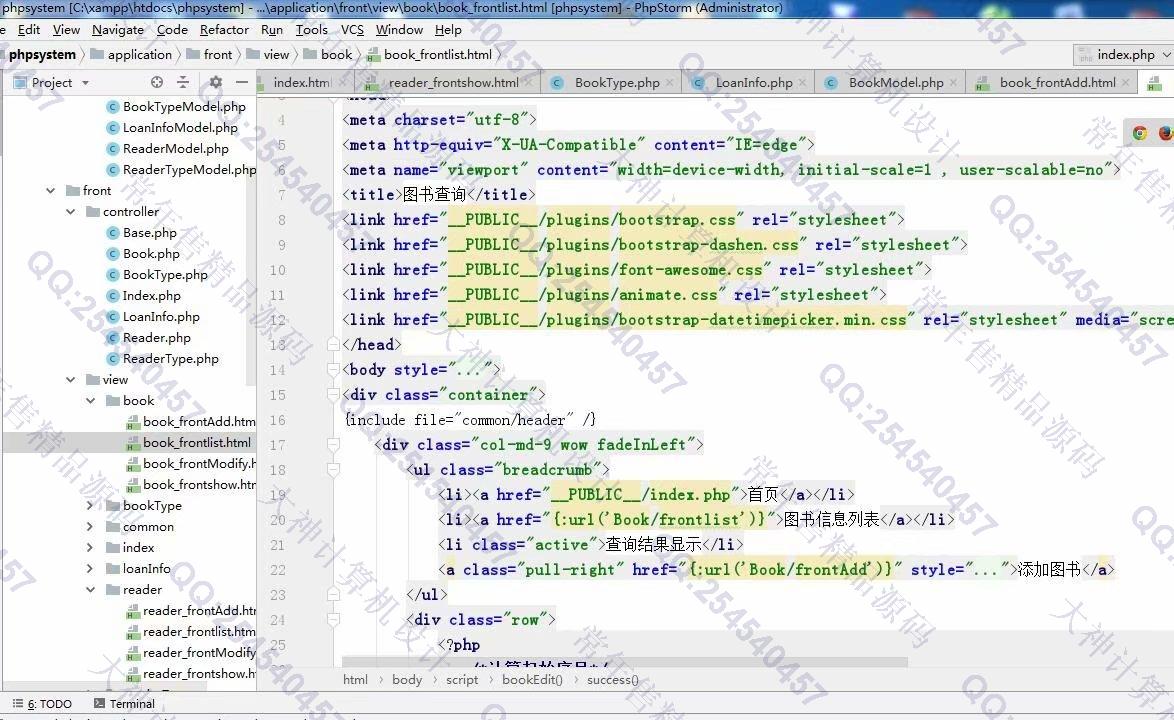This screenshot has width=1174, height=720.
Task: Click phpsystem in navigation bar
Action: [42, 55]
